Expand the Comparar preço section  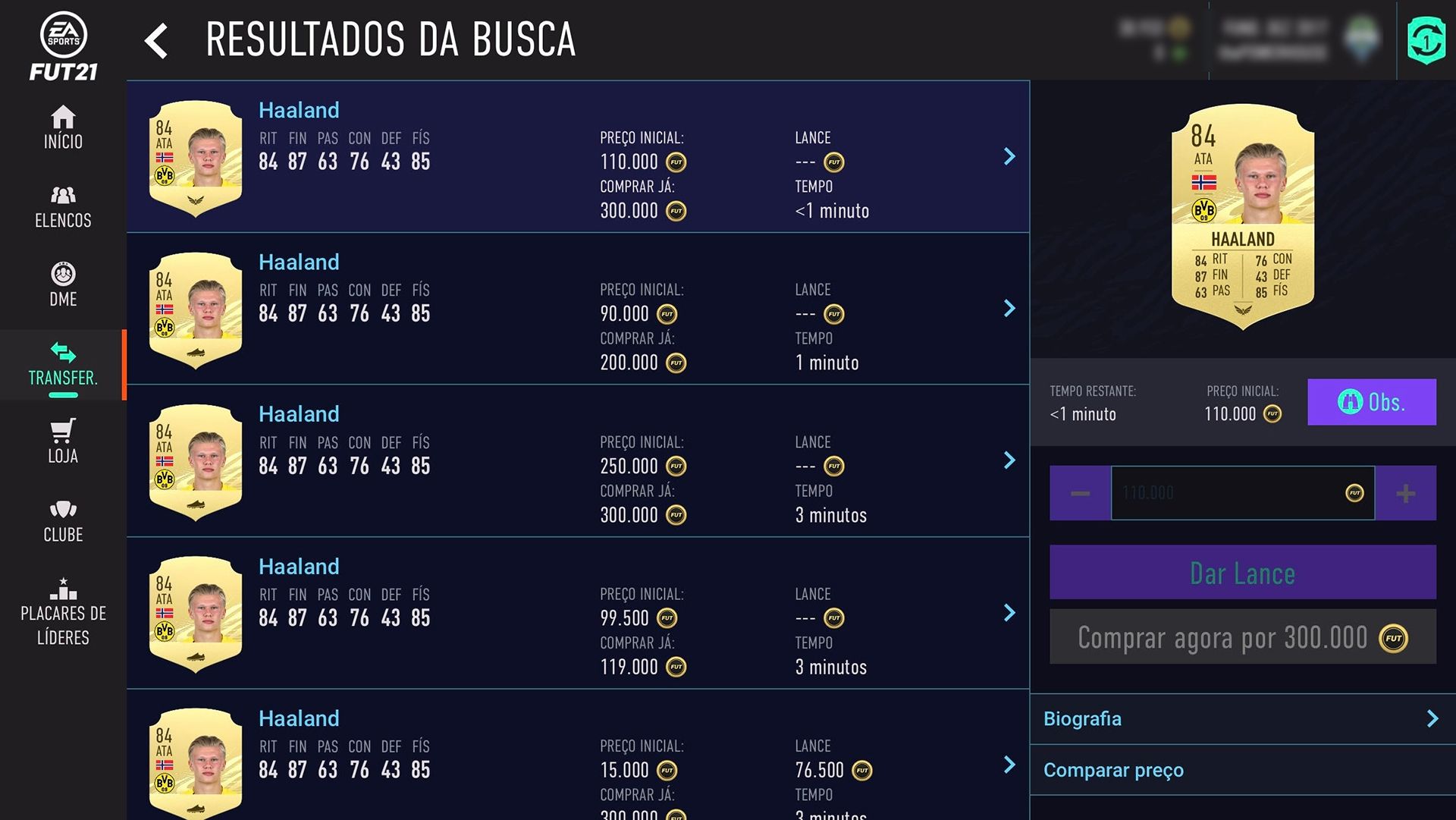[1242, 770]
